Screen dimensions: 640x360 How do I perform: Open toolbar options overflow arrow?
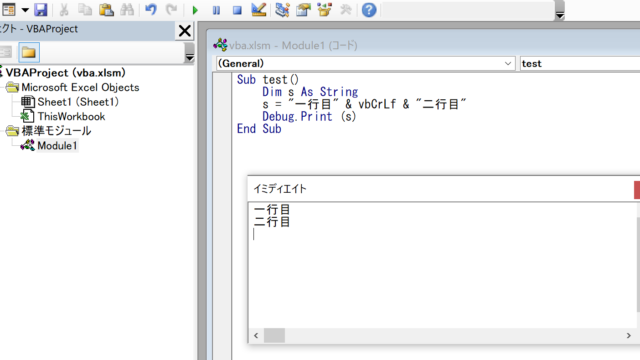click(560, 16)
